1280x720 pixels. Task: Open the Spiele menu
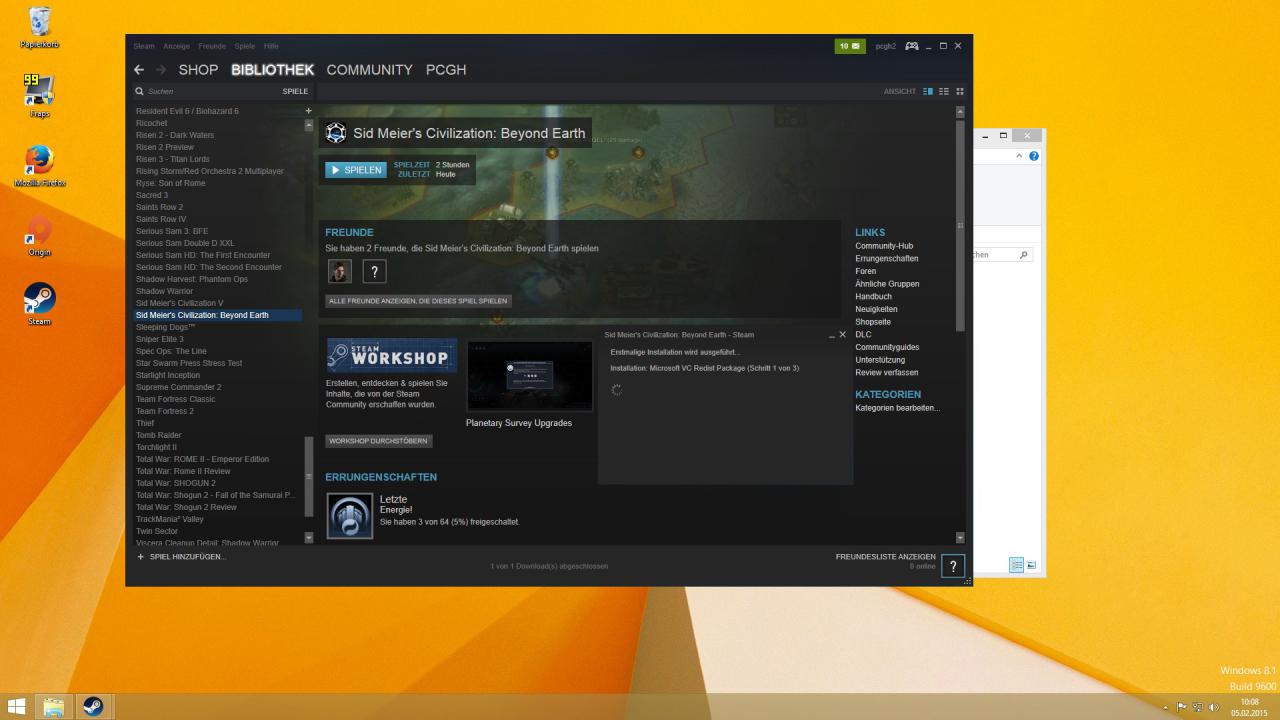(245, 46)
